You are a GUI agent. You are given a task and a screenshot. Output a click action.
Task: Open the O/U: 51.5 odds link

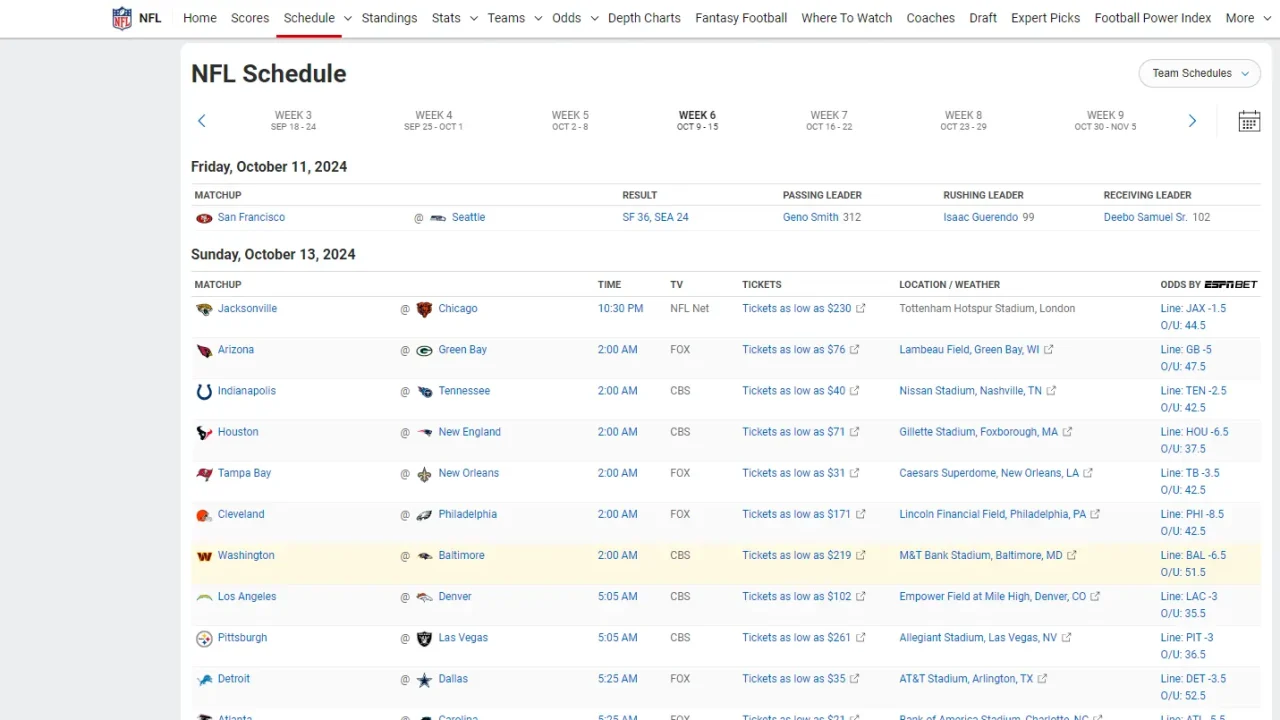(1183, 572)
